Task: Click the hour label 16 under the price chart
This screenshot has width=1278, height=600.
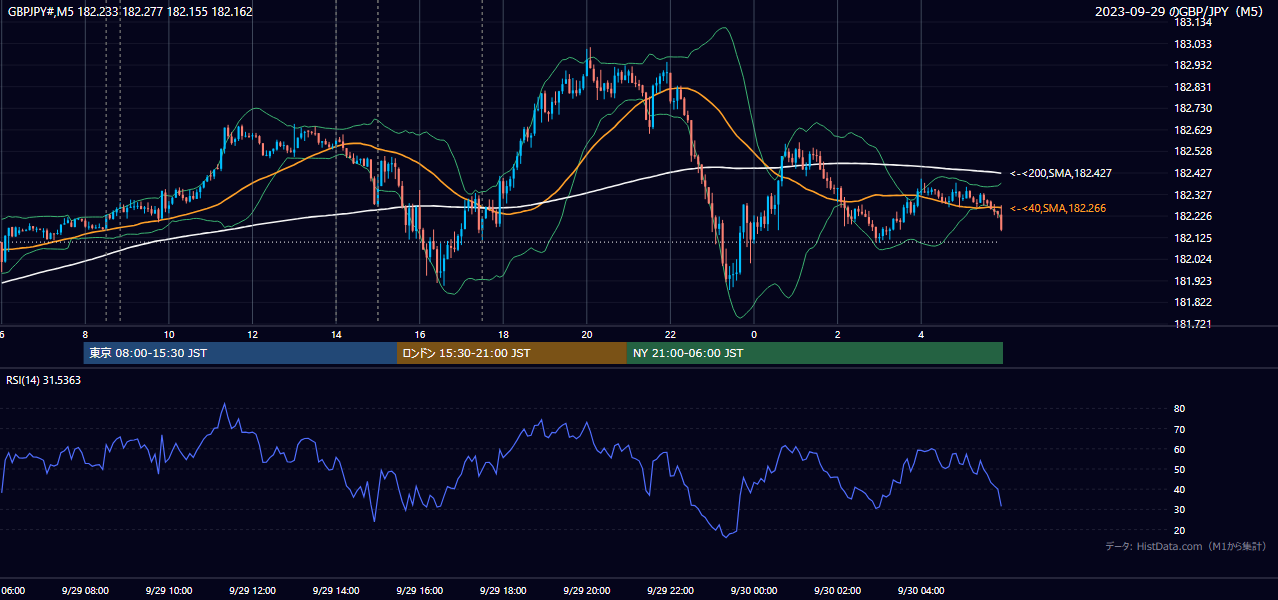Action: [x=420, y=334]
